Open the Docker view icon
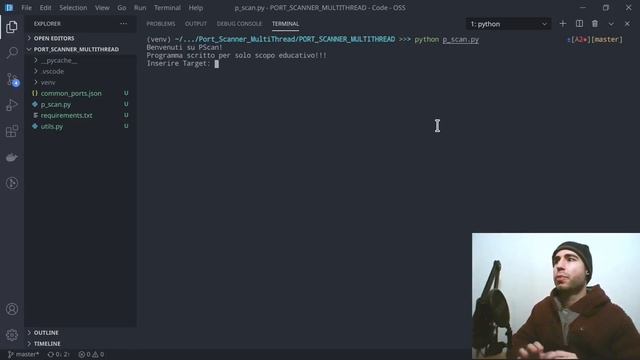The height and width of the screenshot is (360, 640). 12,157
